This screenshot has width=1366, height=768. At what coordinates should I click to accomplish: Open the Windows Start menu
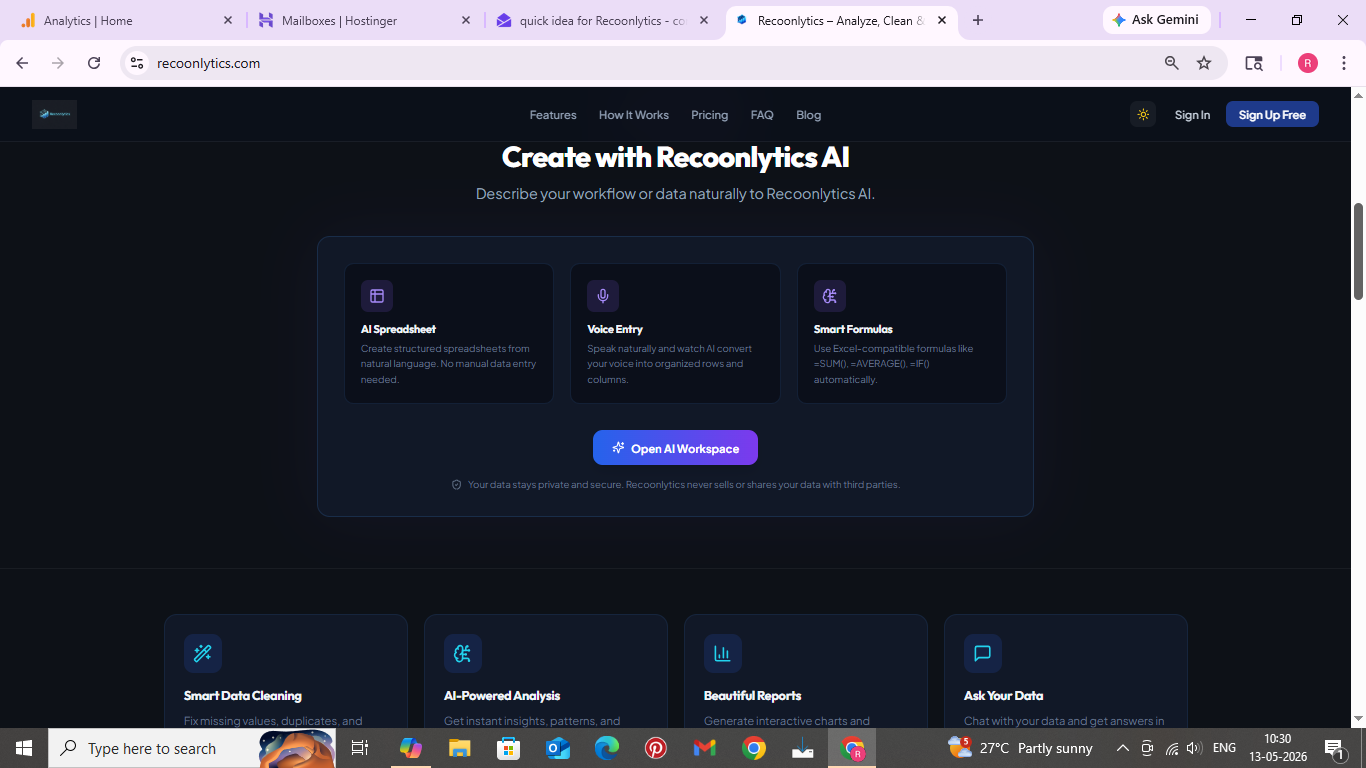tap(24, 748)
